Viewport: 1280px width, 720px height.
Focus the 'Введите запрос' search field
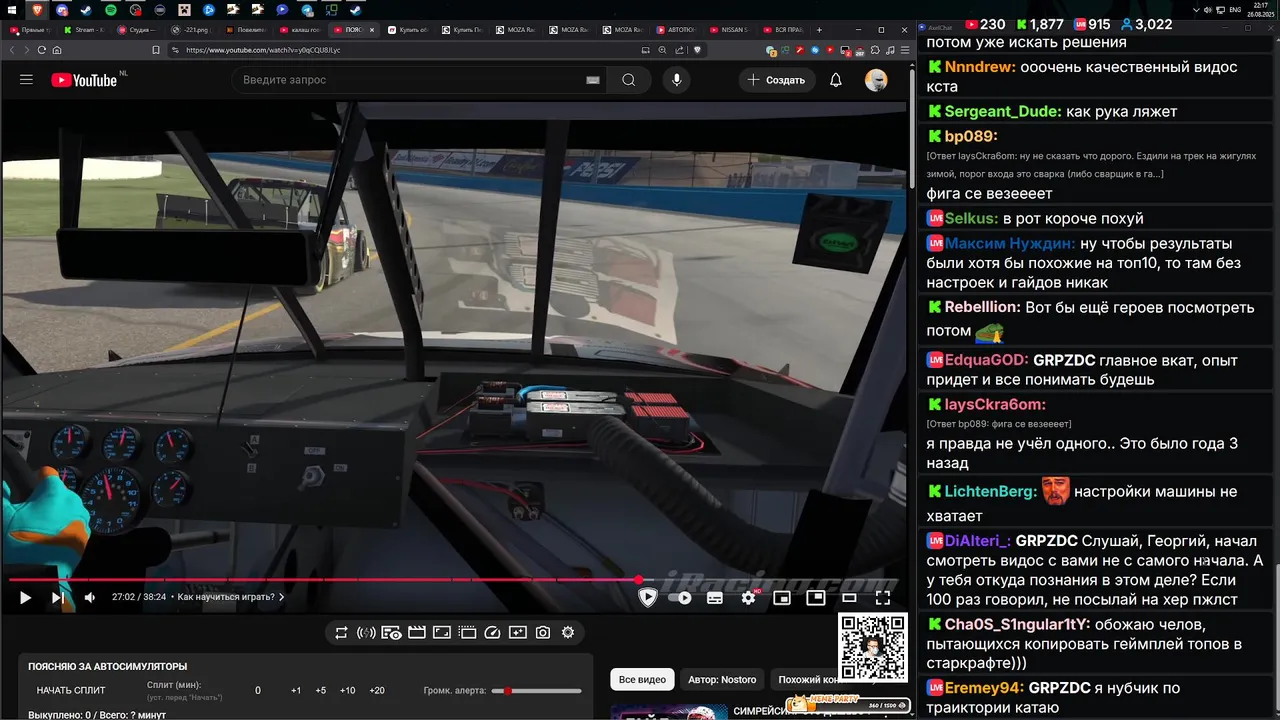(410, 80)
